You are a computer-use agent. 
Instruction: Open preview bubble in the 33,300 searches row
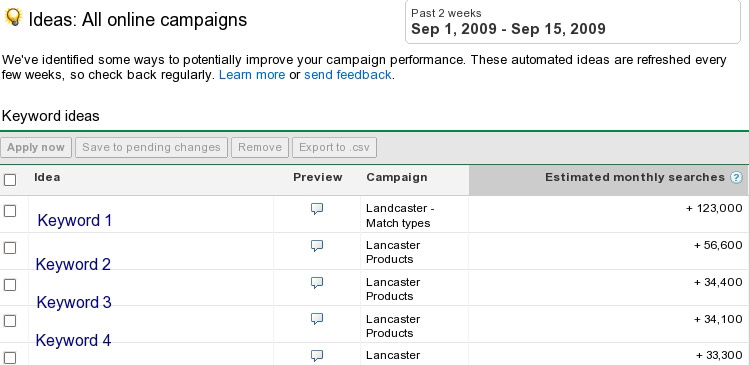pyautogui.click(x=317, y=355)
